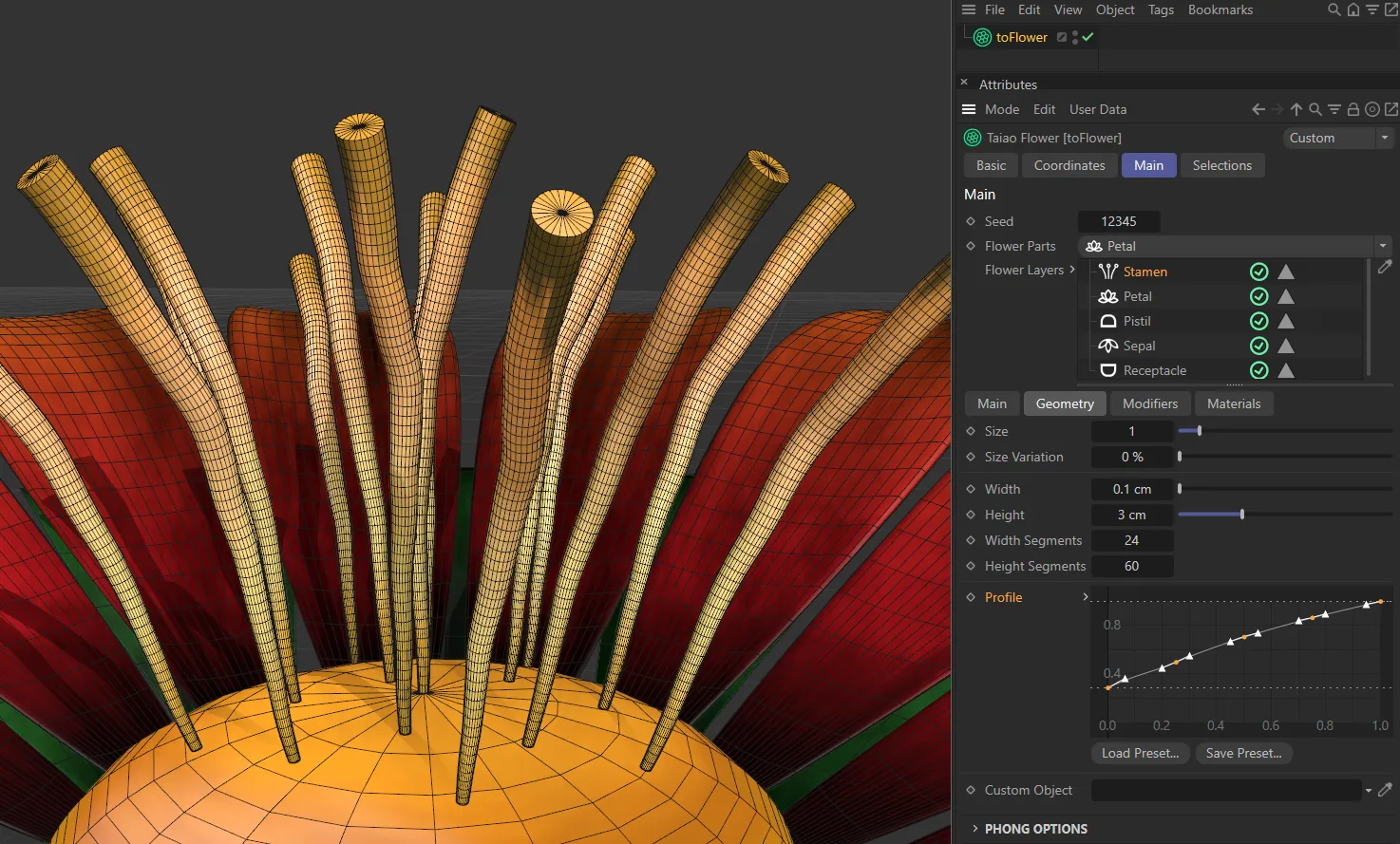Click the Load Preset button
Viewport: 1400px width, 844px height.
point(1140,753)
